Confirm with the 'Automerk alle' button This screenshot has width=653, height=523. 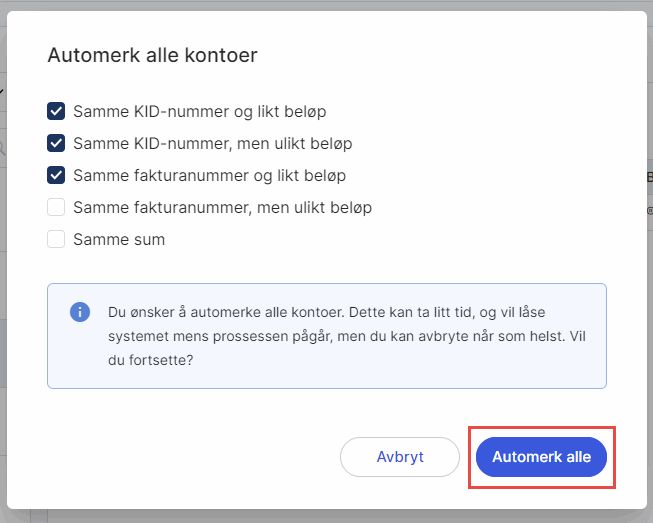(x=541, y=457)
